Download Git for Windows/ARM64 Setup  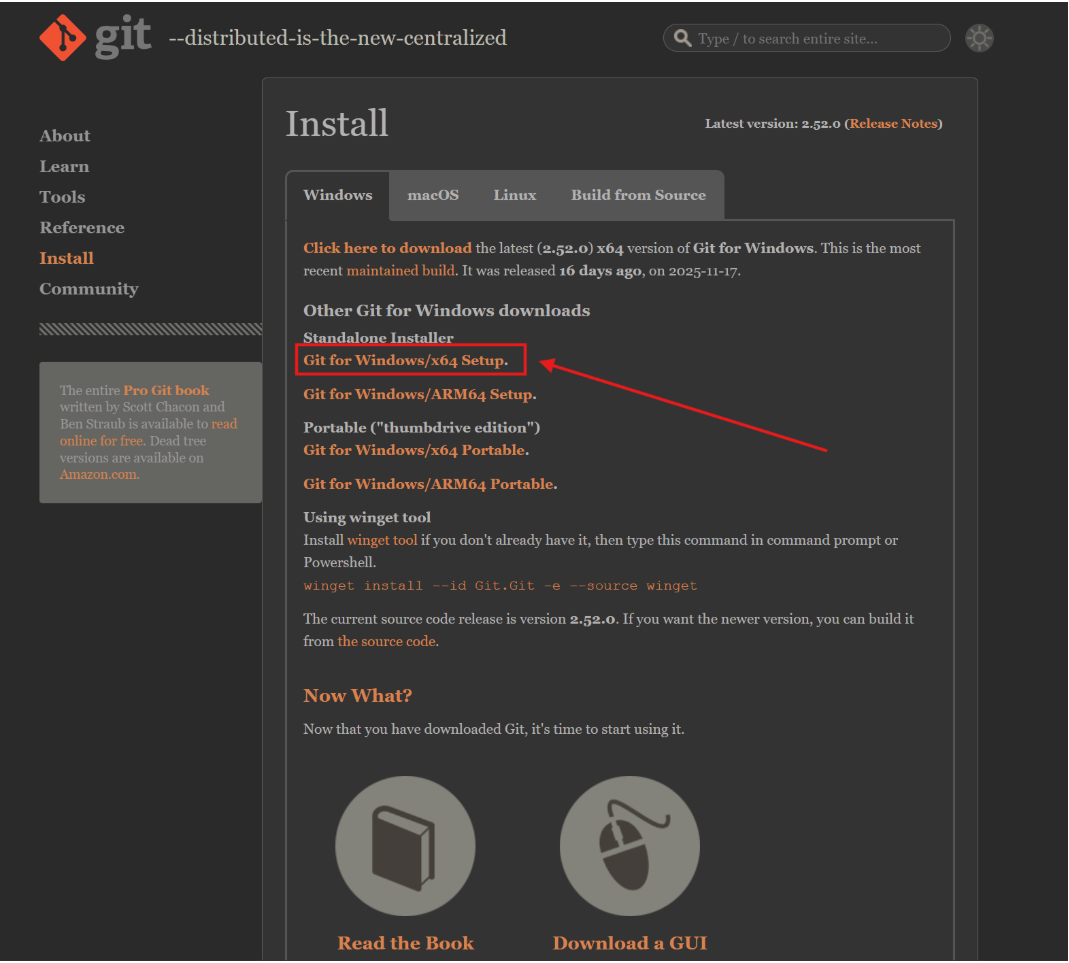tap(420, 394)
